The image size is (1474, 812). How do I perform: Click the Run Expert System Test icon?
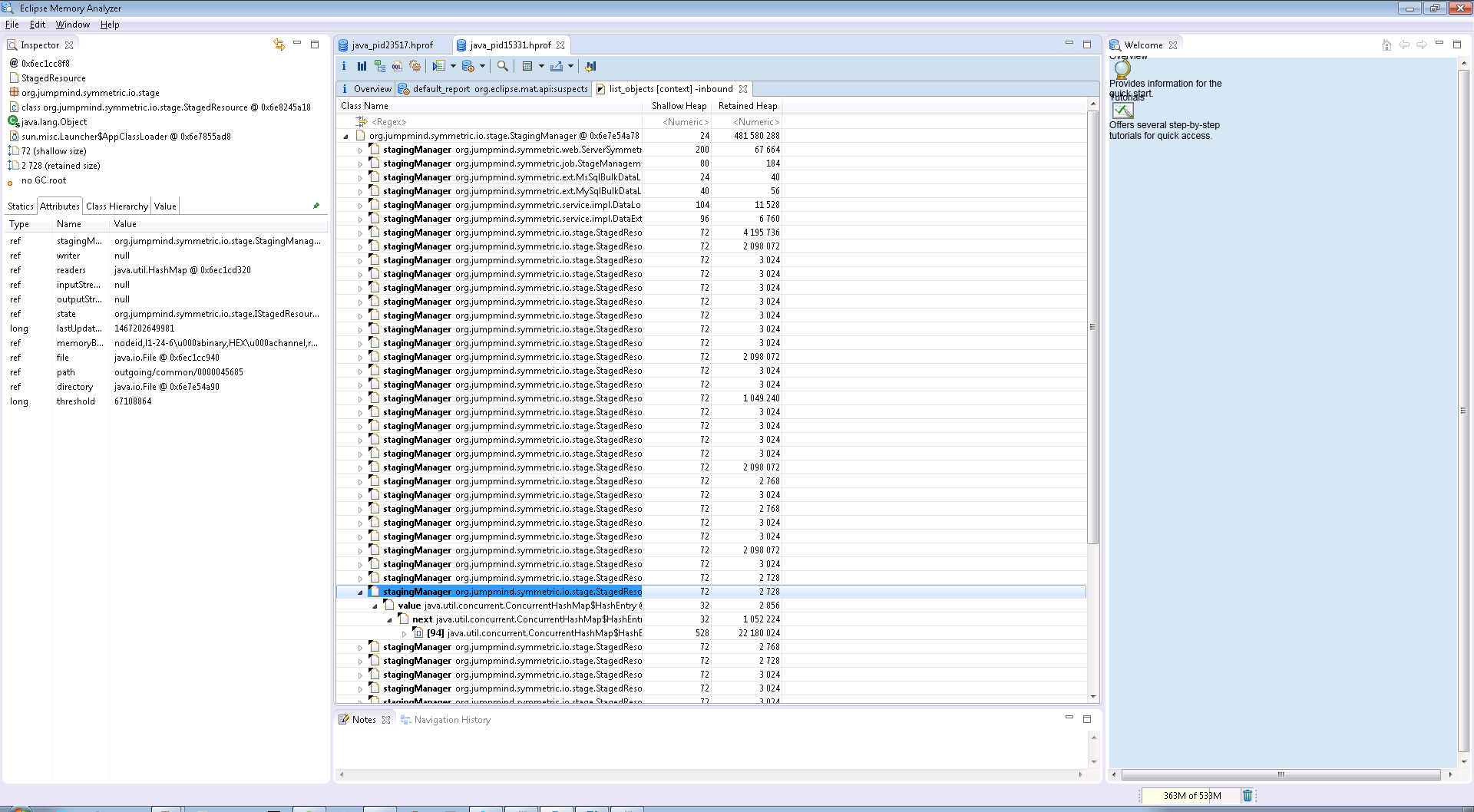point(438,66)
